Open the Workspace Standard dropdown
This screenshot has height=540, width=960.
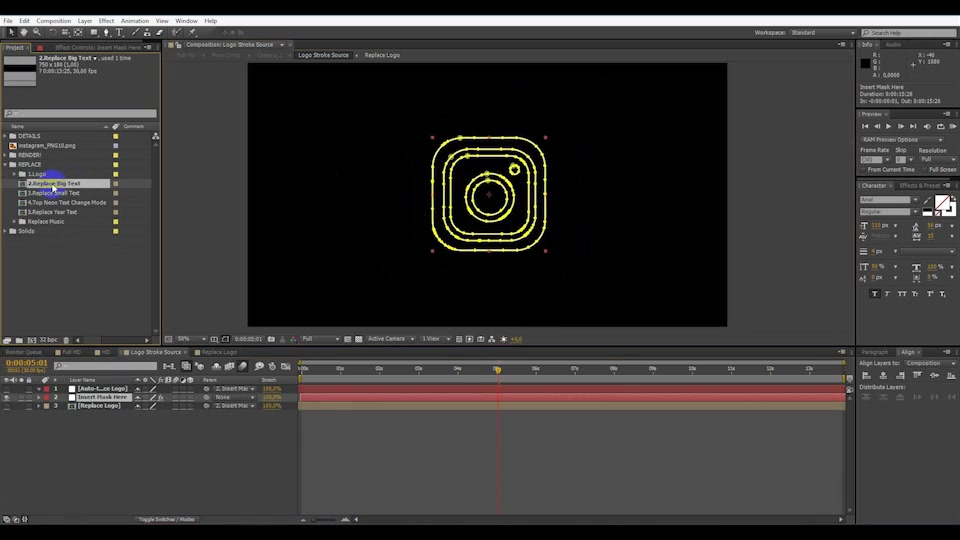(822, 33)
